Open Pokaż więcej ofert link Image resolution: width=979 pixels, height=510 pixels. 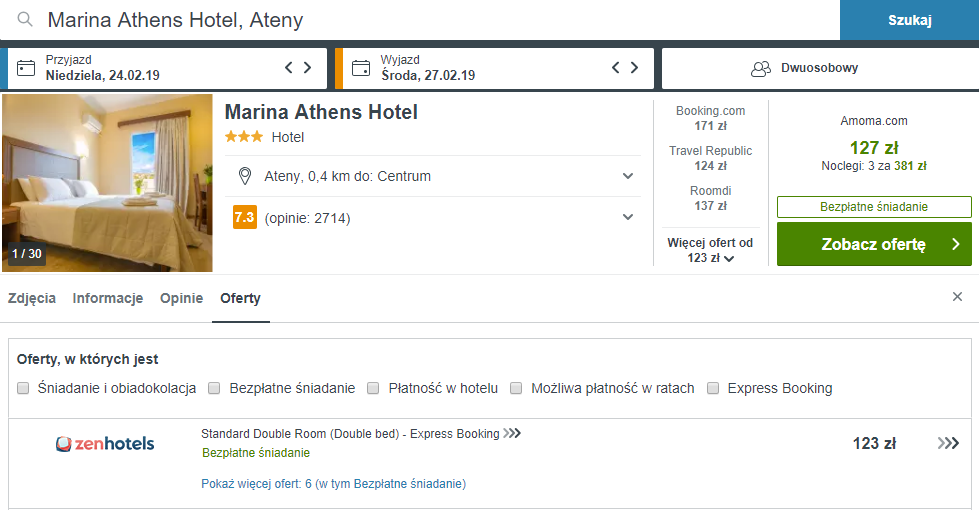333,484
